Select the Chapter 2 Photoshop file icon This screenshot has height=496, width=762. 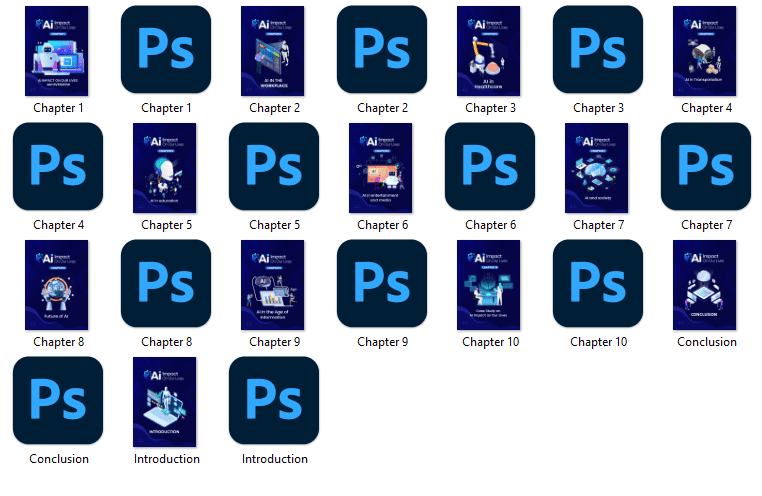pos(382,50)
